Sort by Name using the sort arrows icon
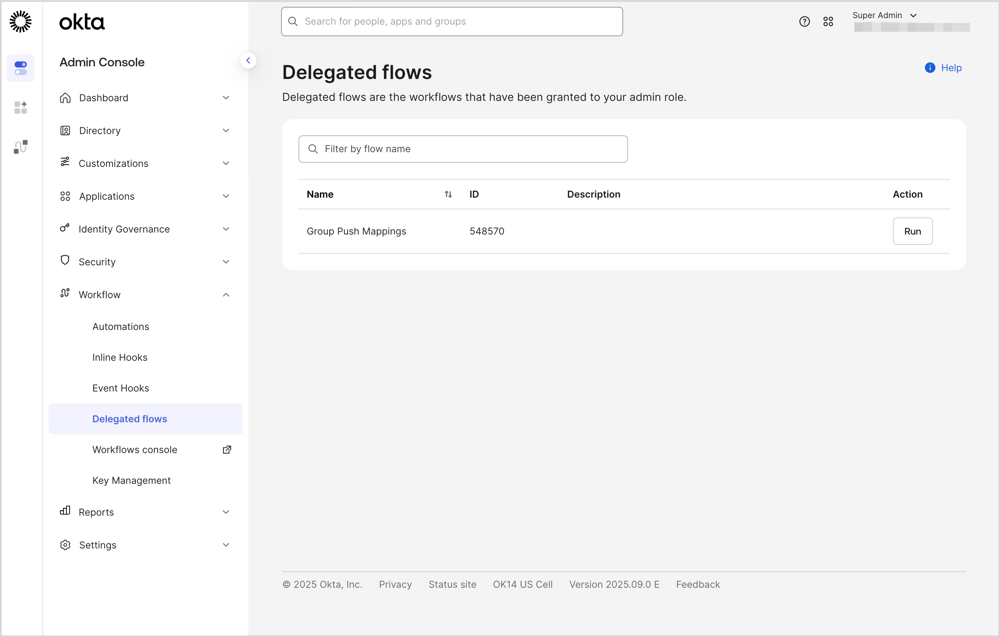The height and width of the screenshot is (637, 1000). tap(448, 194)
